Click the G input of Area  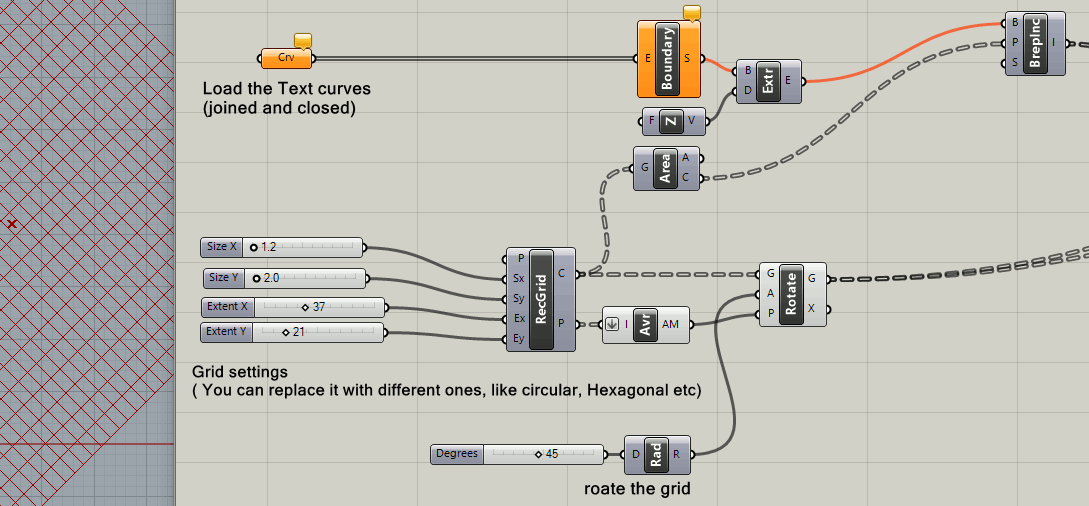(645, 168)
